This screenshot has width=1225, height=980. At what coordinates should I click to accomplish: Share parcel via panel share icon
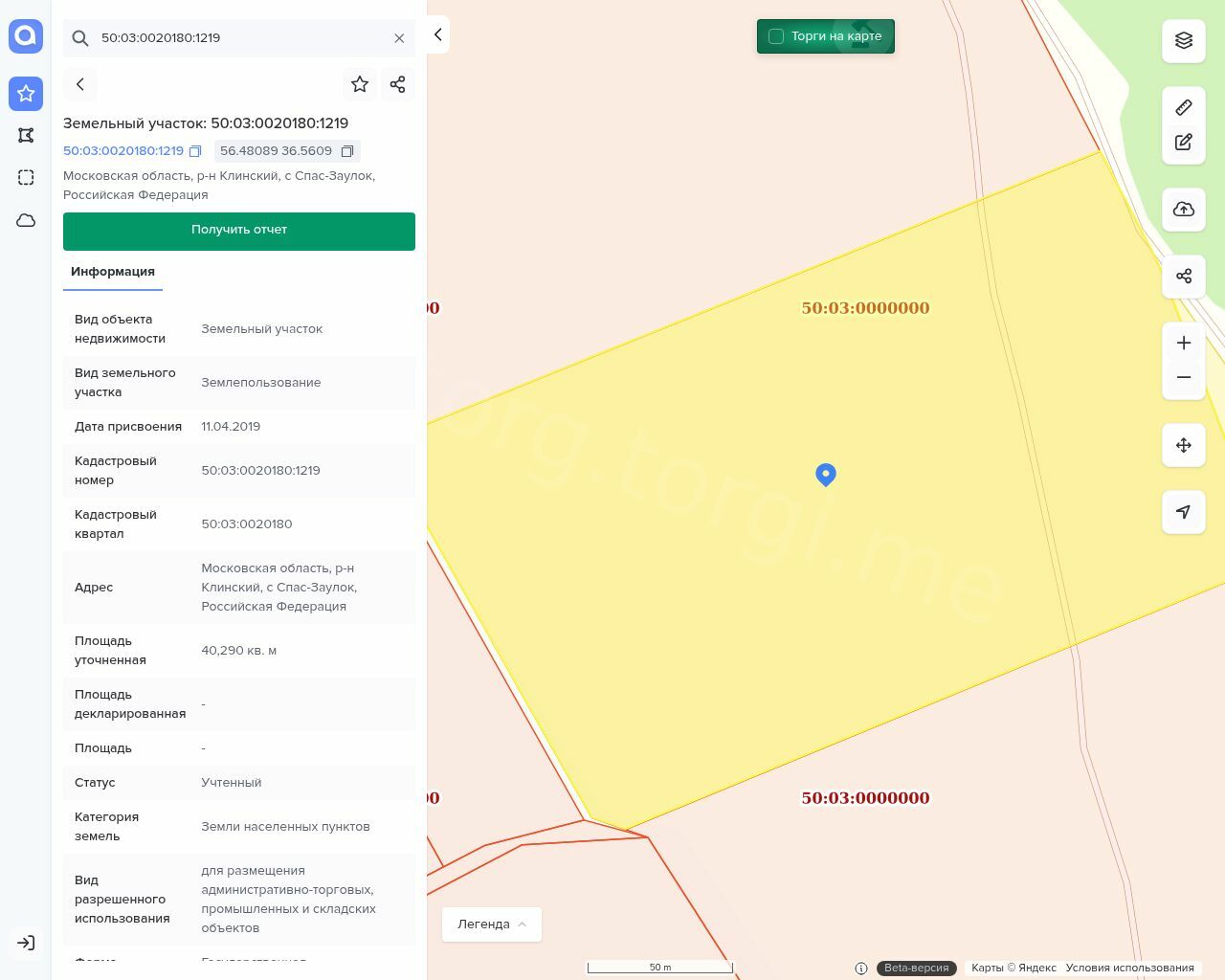(x=398, y=84)
